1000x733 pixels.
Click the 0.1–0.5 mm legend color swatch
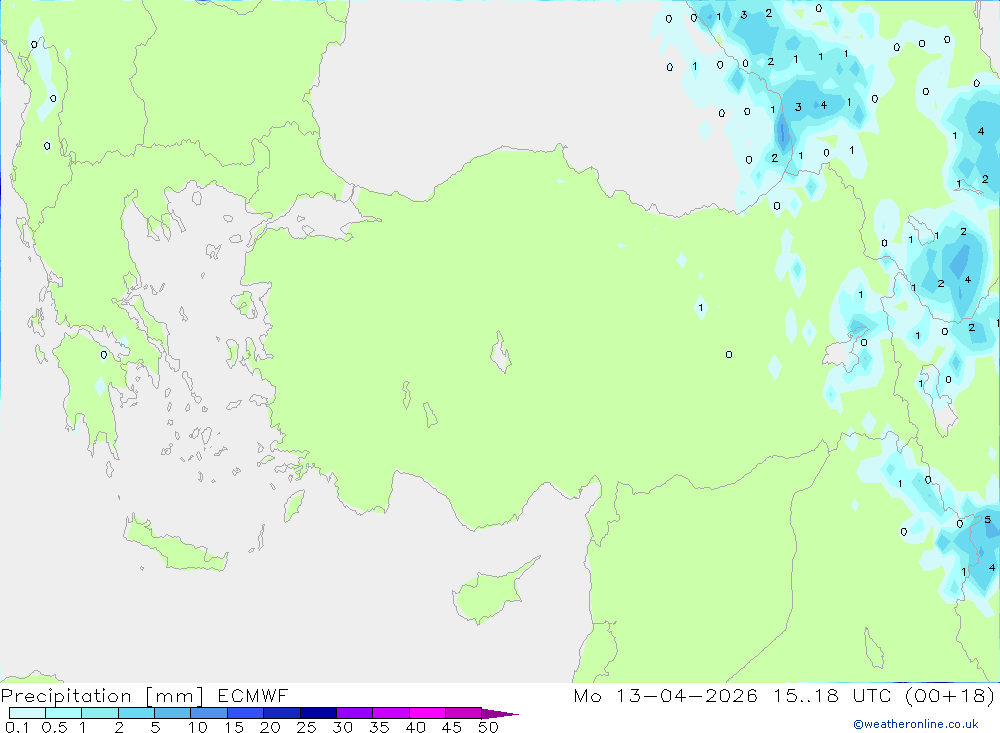point(27,713)
